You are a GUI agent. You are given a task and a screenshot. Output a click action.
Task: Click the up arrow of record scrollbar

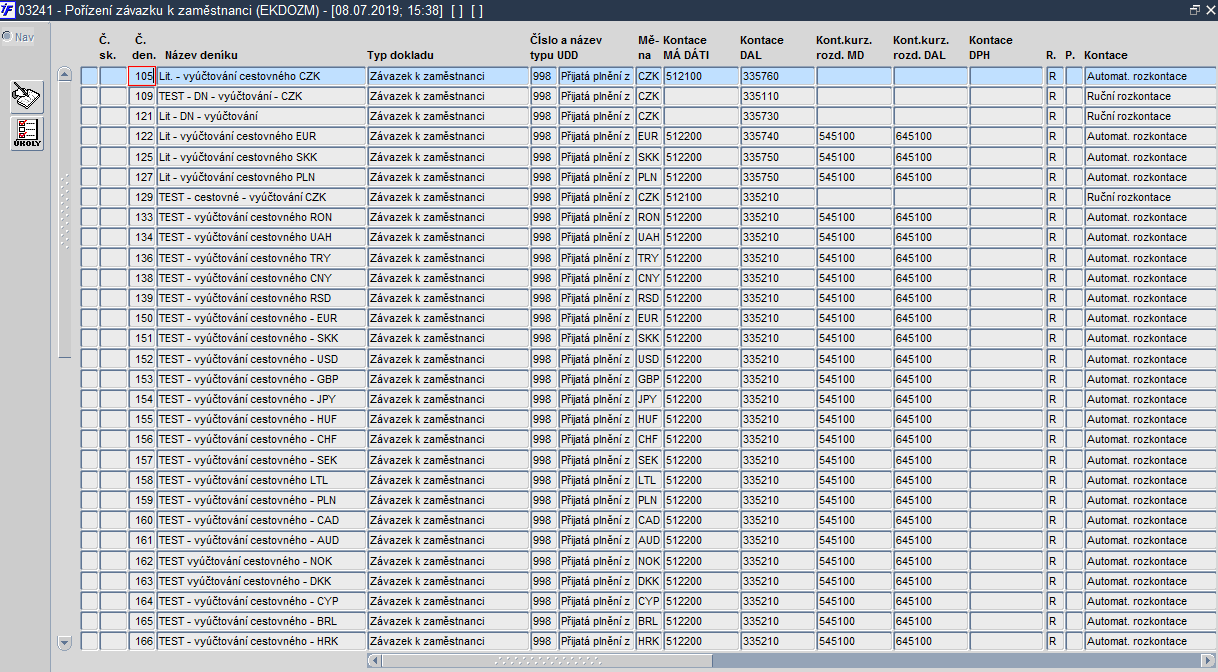pos(65,74)
